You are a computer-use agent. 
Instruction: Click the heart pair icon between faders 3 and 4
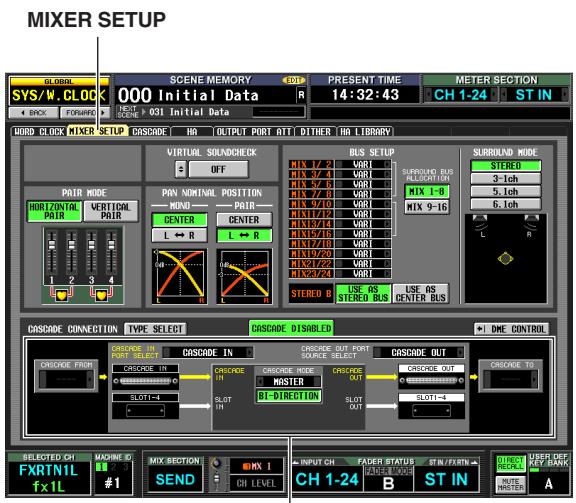click(101, 295)
